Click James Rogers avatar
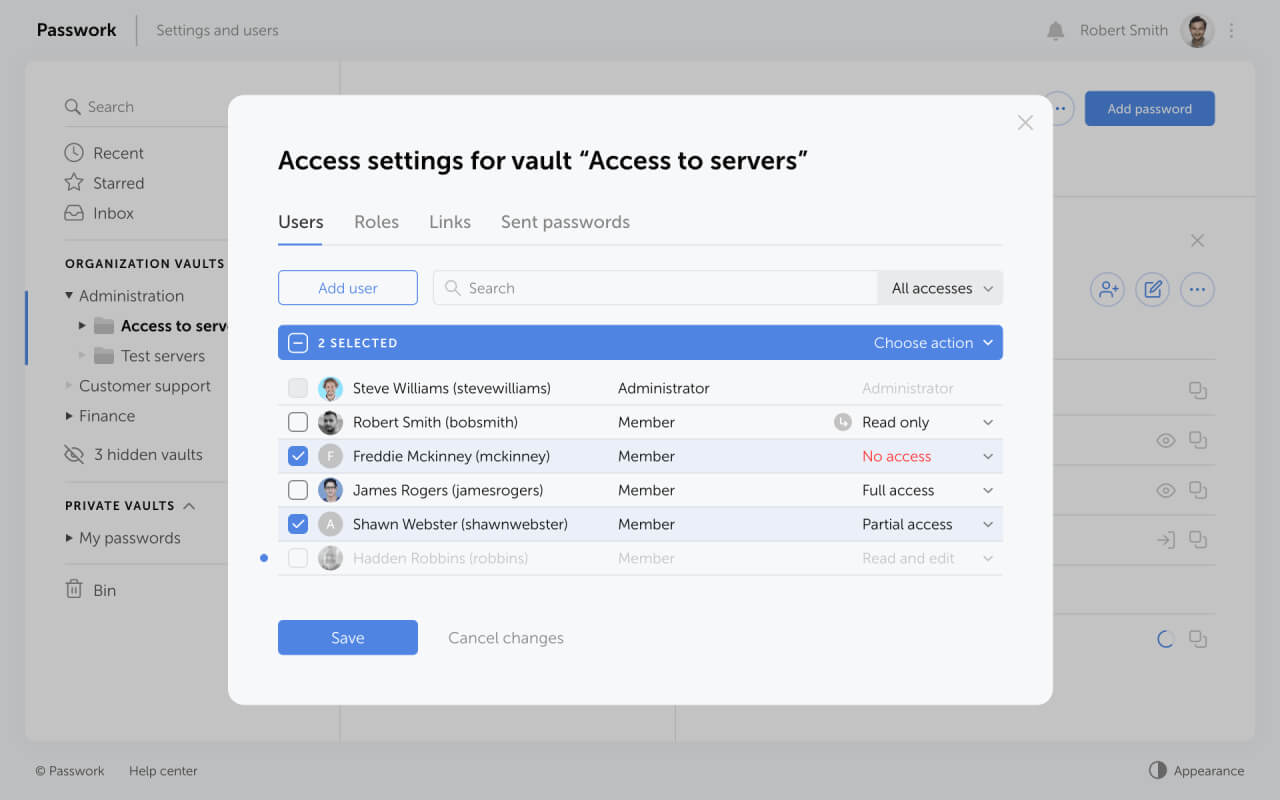The height and width of the screenshot is (800, 1280). tap(330, 490)
